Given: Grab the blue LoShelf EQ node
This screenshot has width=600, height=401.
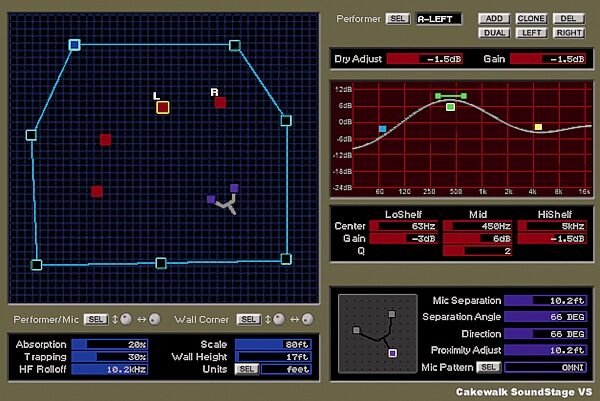Looking at the screenshot, I should click(382, 129).
